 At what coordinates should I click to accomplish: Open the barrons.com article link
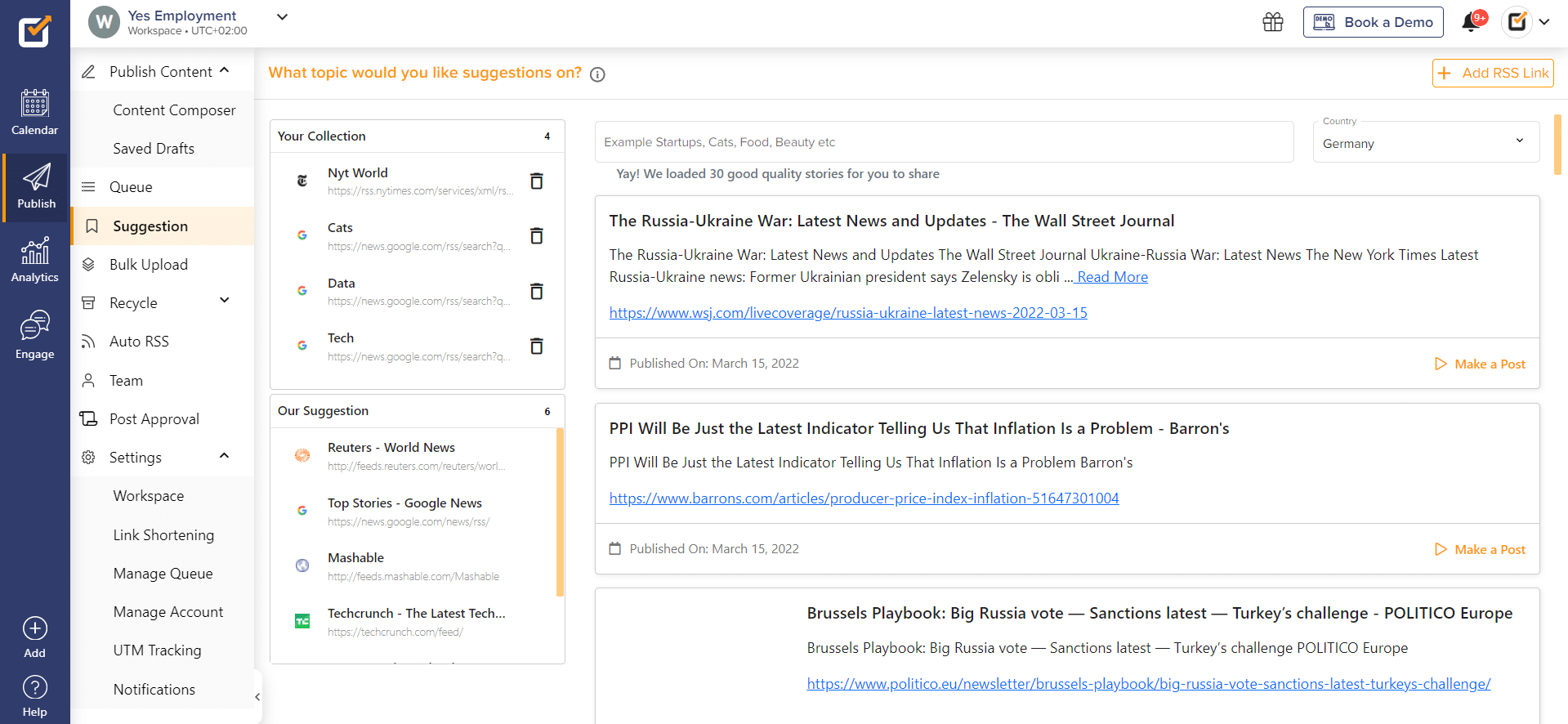pyautogui.click(x=864, y=498)
